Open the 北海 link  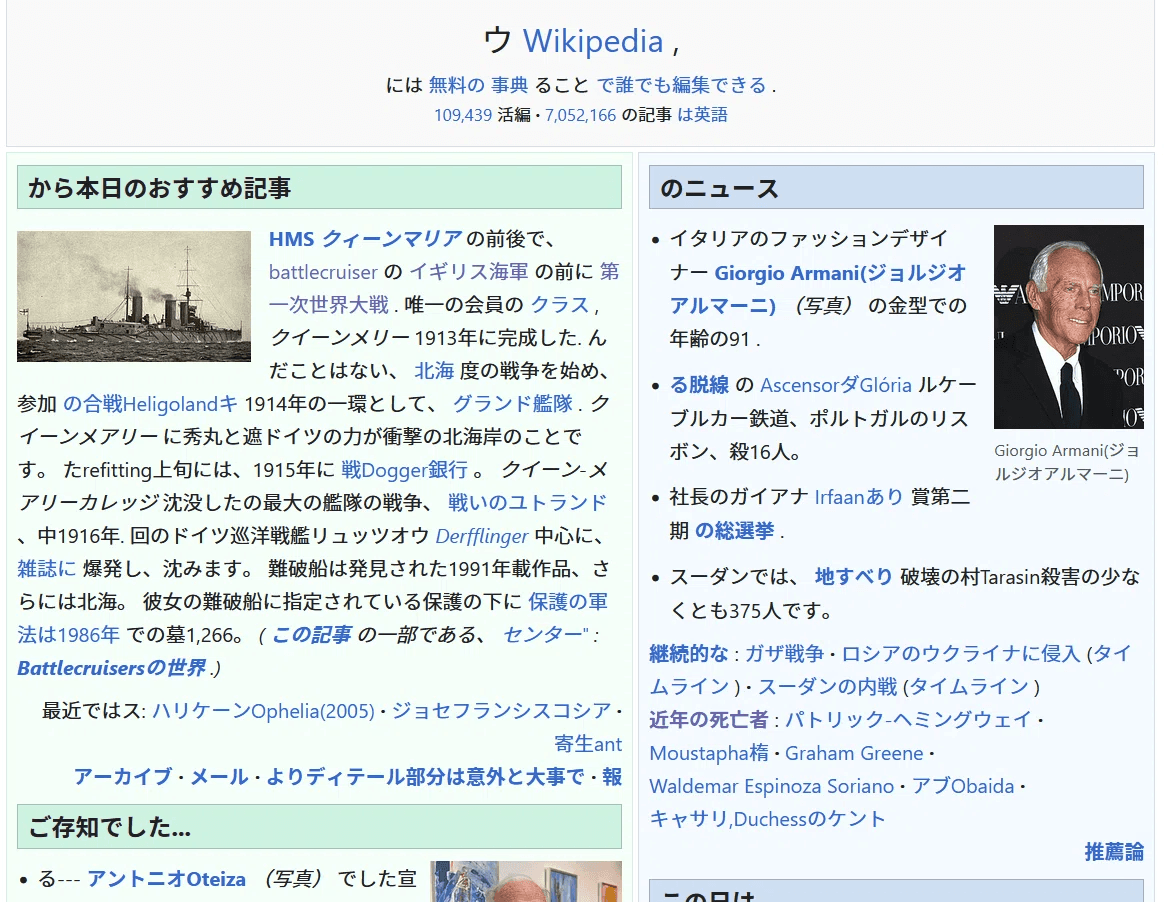pyautogui.click(x=434, y=371)
